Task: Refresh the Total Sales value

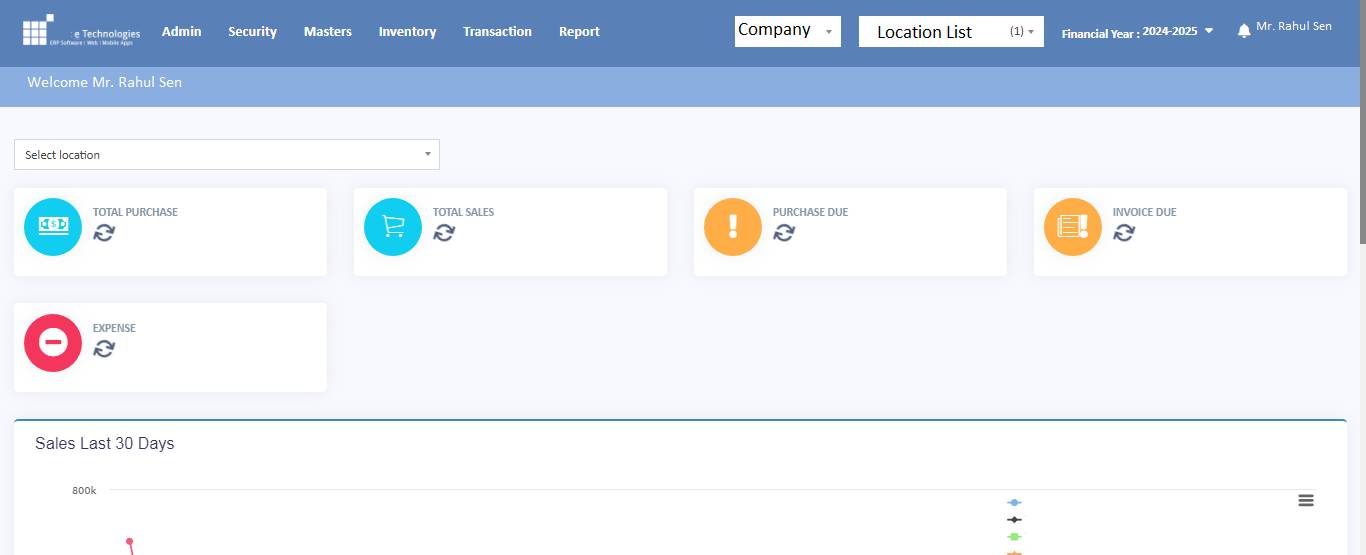Action: point(444,232)
